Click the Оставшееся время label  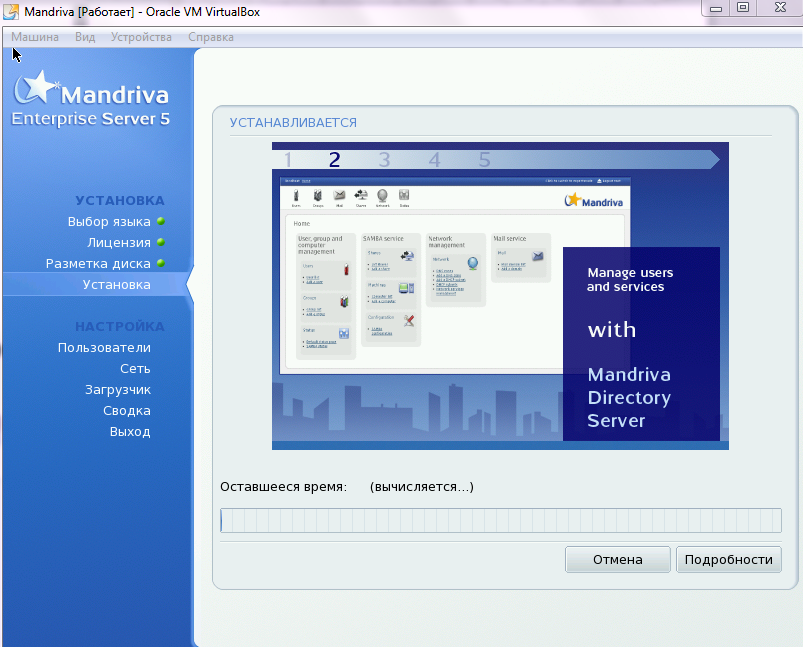pos(283,487)
